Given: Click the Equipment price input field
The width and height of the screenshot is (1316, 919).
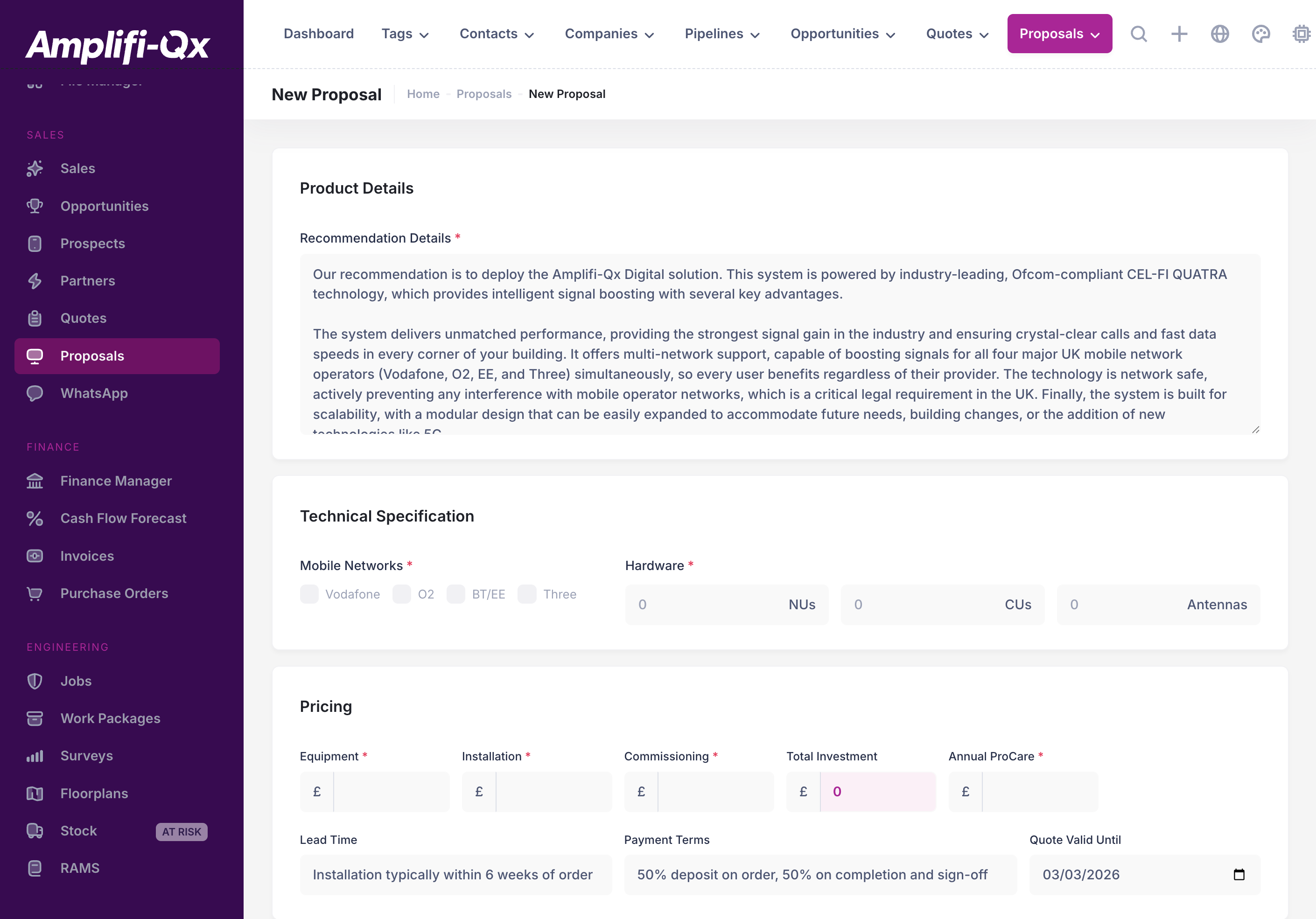Looking at the screenshot, I should coord(391,791).
